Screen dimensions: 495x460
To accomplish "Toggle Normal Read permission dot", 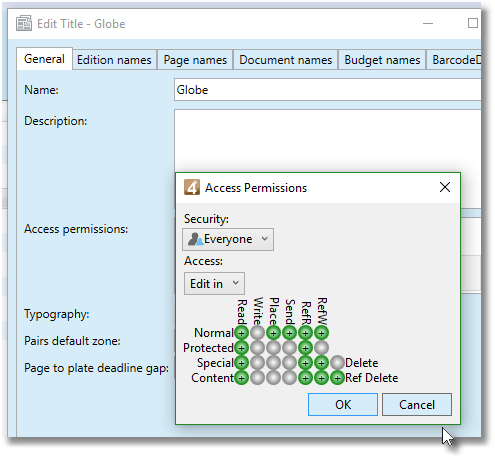I will 241,333.
